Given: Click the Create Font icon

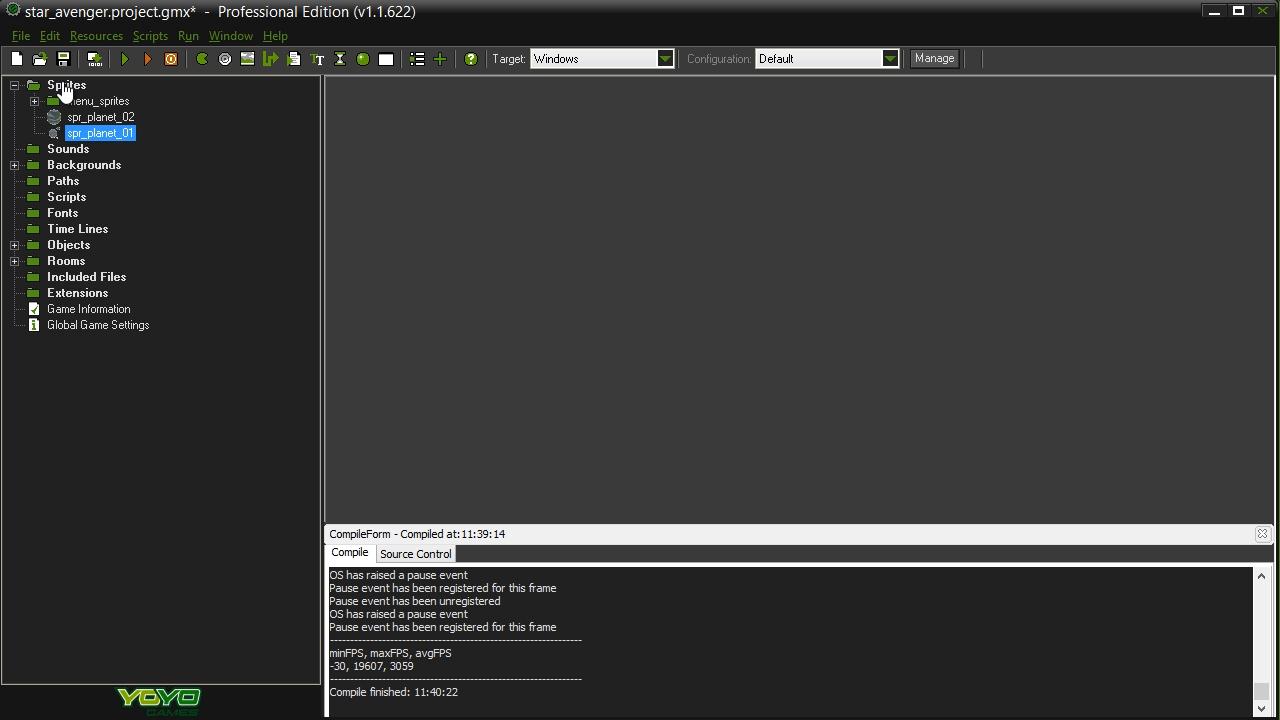Looking at the screenshot, I should coord(317,59).
